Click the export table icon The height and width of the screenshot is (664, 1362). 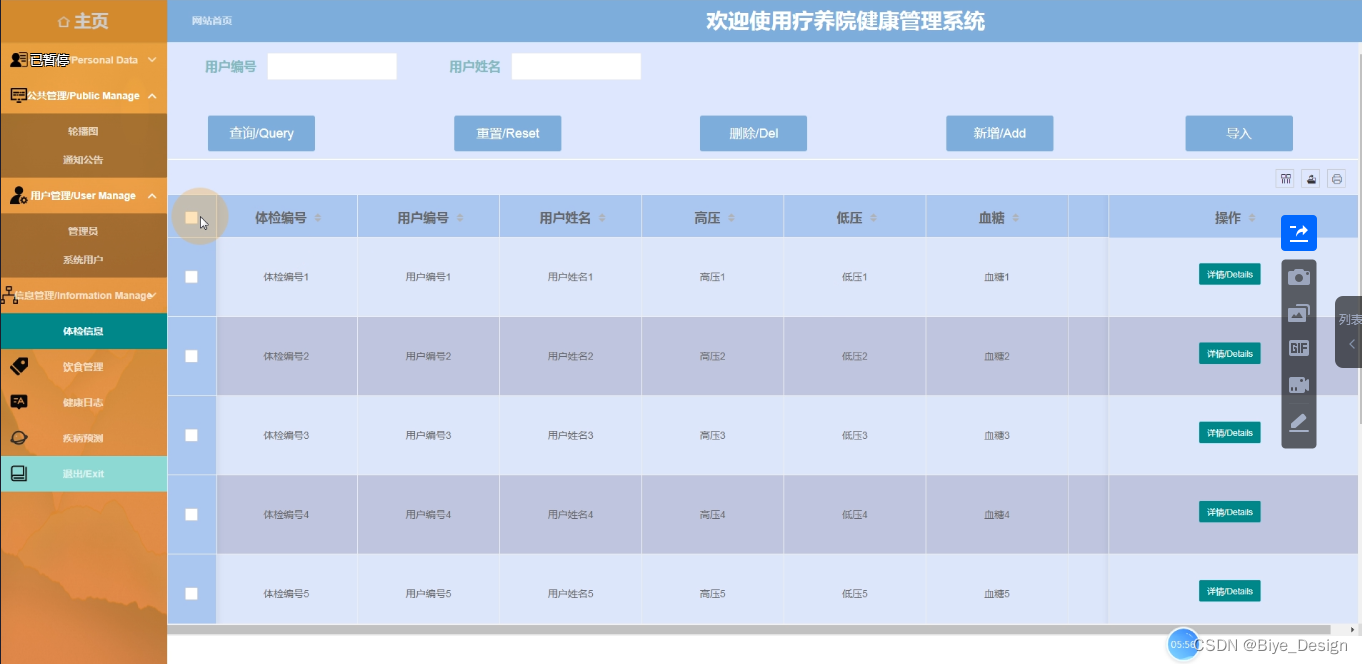pyautogui.click(x=1311, y=179)
